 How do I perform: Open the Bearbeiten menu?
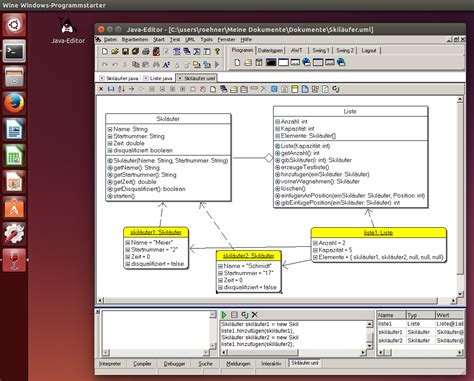(135, 40)
